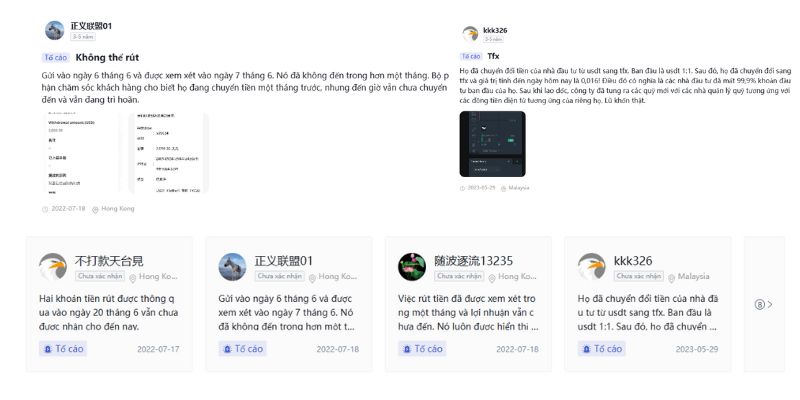Viewport: 800px width, 400px height.
Task: Open second receipt screenshot in first review
Action: point(168,153)
